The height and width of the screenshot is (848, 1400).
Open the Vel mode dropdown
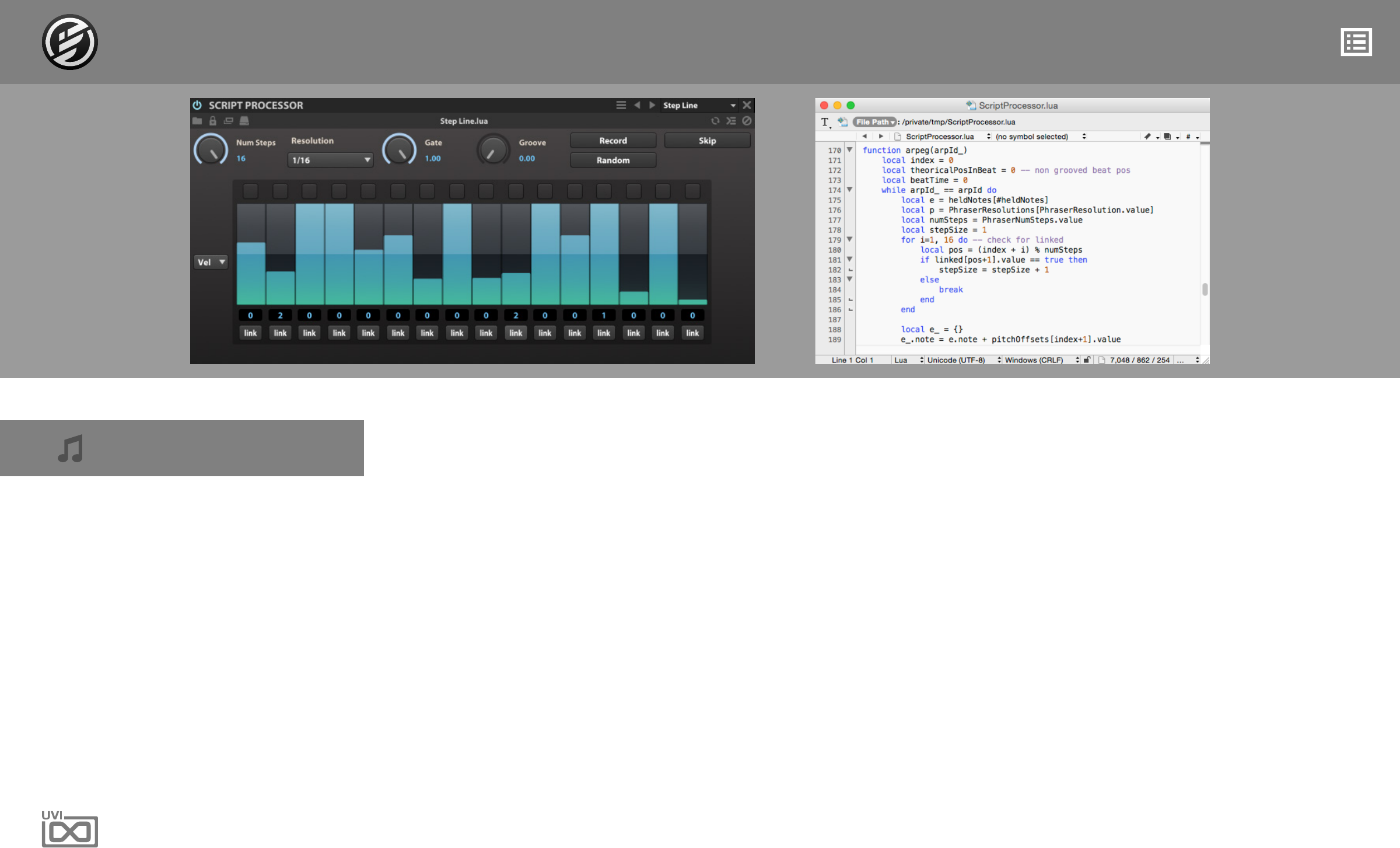[211, 262]
